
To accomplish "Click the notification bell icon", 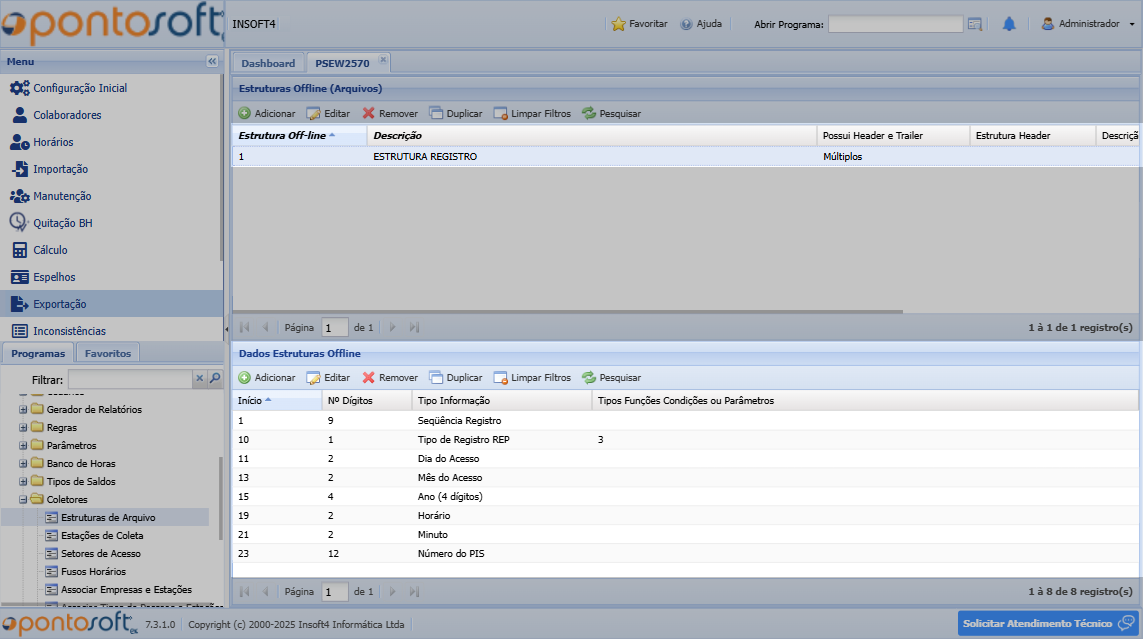I will (1009, 24).
